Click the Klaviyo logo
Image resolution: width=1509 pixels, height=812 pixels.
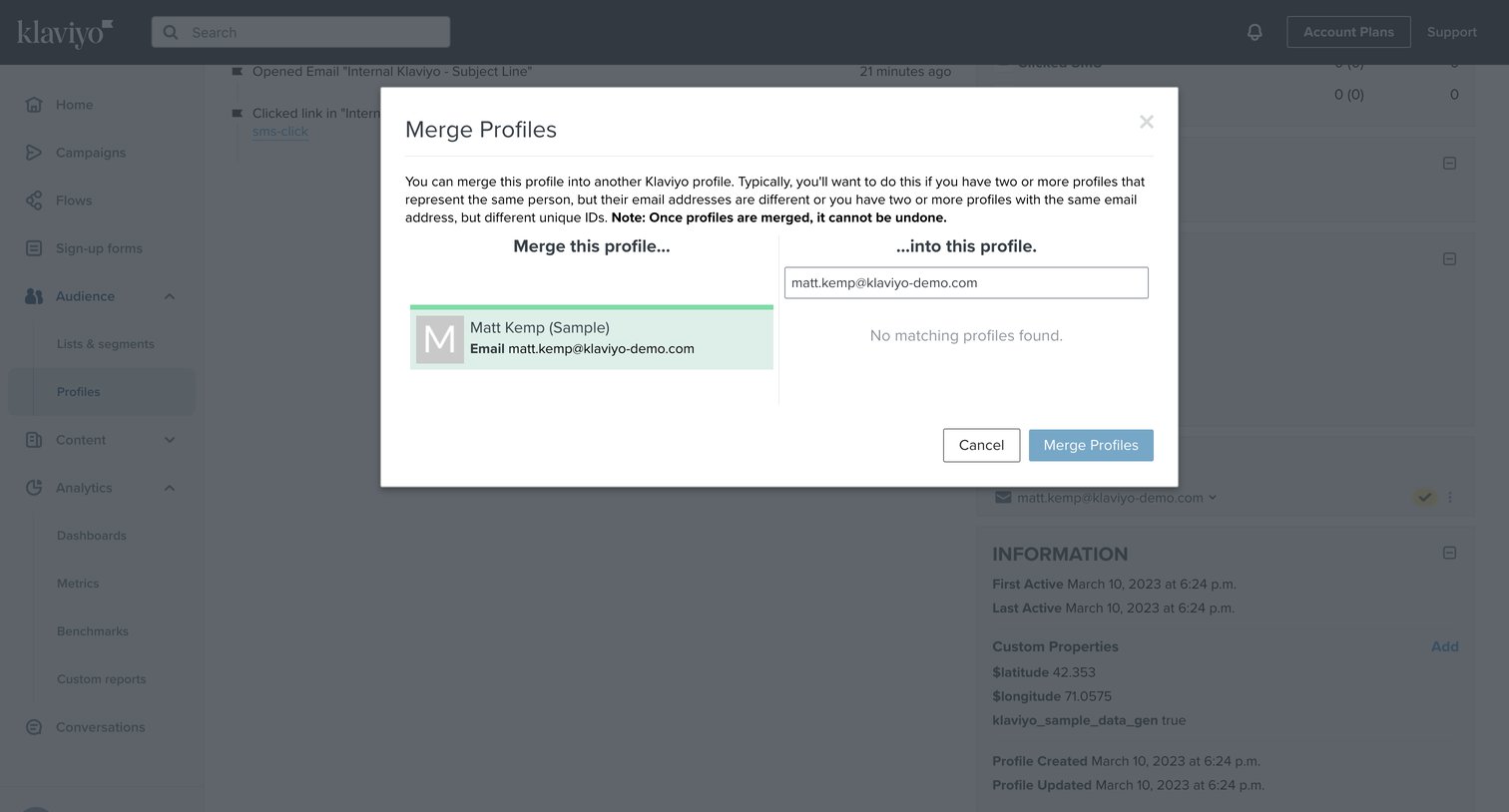coord(65,33)
